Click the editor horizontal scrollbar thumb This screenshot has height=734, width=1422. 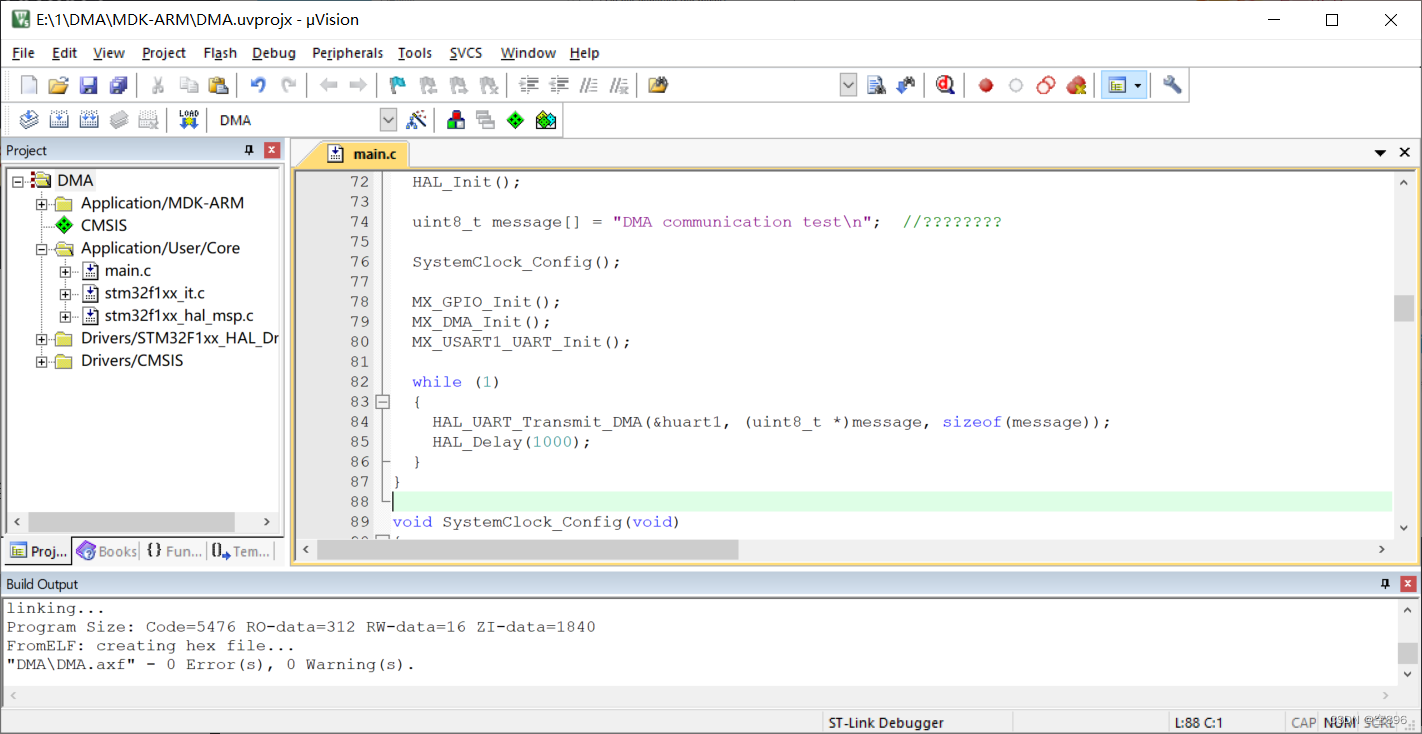[529, 549]
